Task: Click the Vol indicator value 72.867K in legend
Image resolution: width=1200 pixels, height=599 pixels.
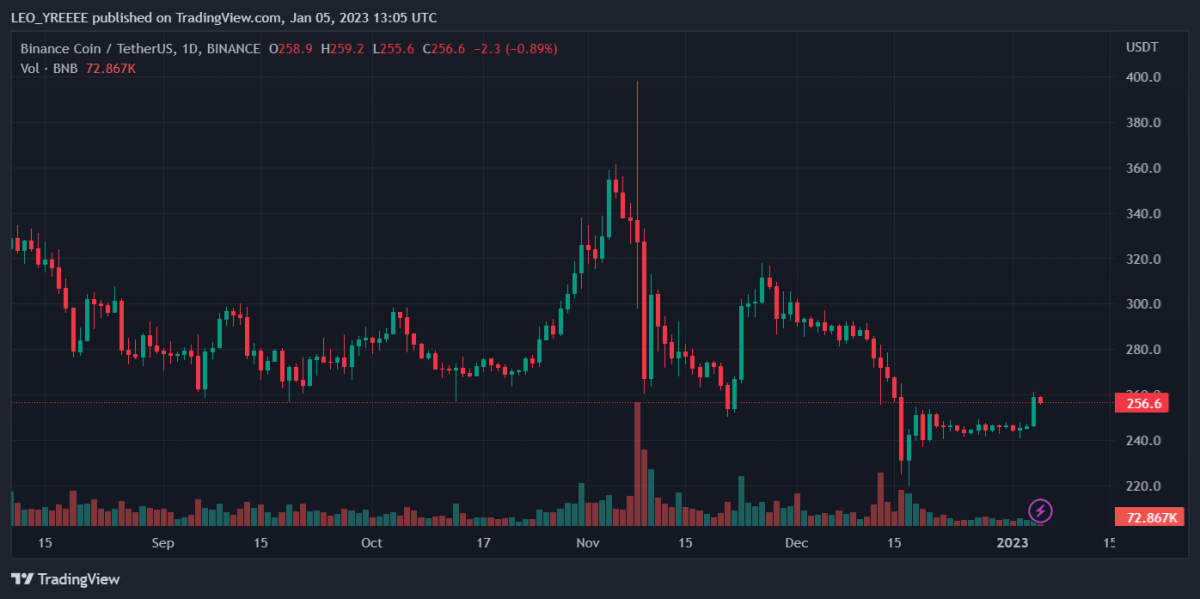Action: point(112,68)
